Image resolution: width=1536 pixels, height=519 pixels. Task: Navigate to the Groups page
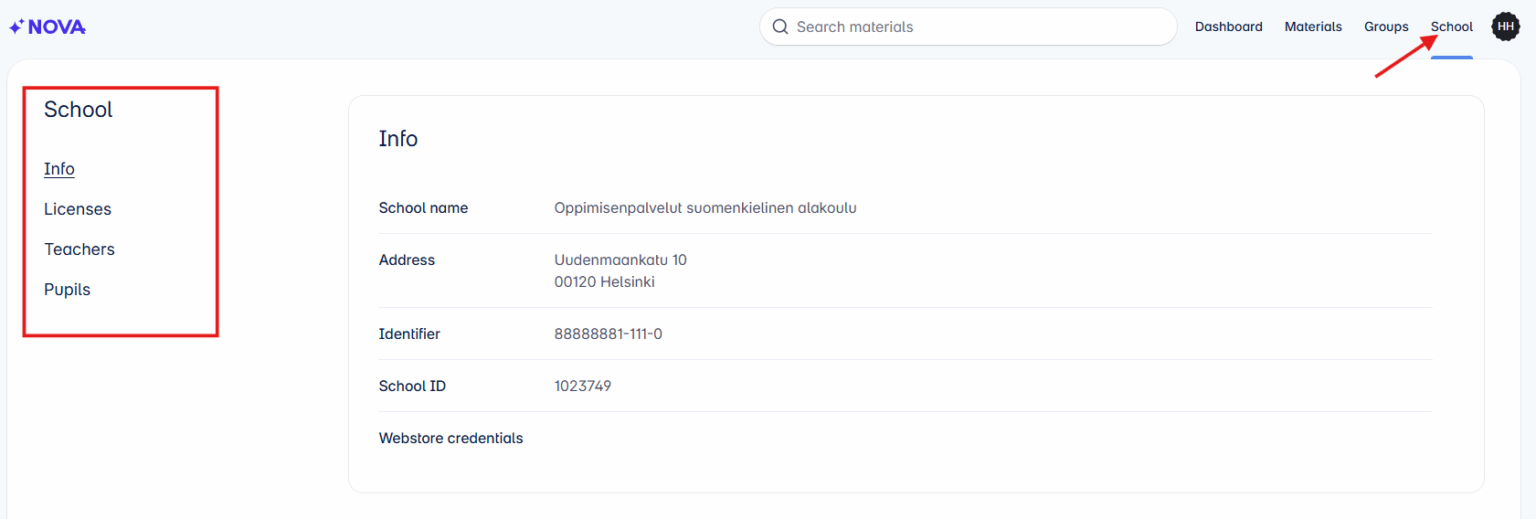(x=1386, y=27)
